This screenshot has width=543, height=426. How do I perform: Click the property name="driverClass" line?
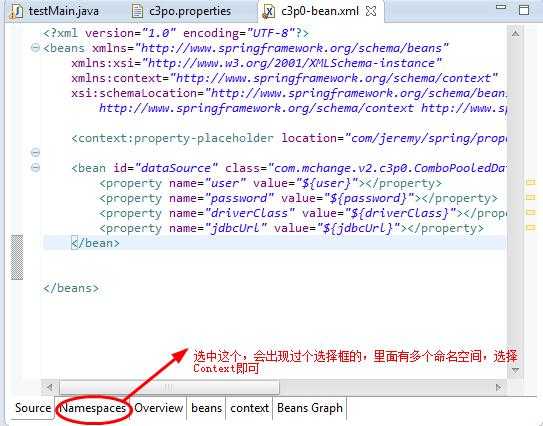coord(303,213)
